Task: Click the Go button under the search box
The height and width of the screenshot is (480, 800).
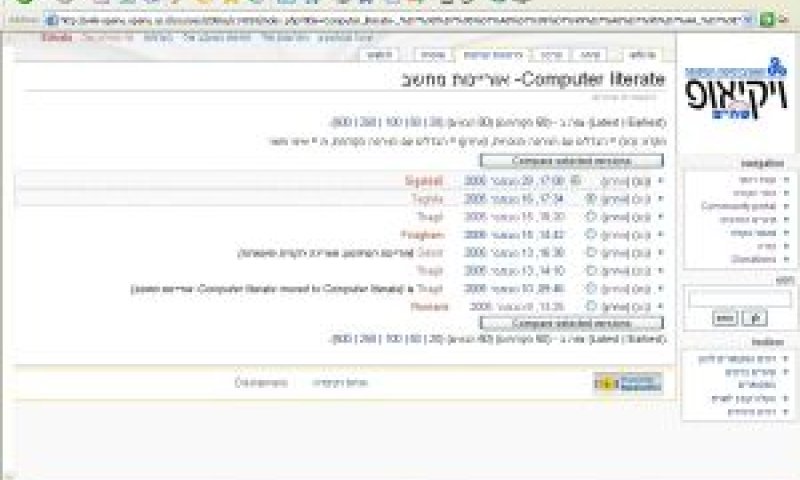Action: [x=755, y=319]
